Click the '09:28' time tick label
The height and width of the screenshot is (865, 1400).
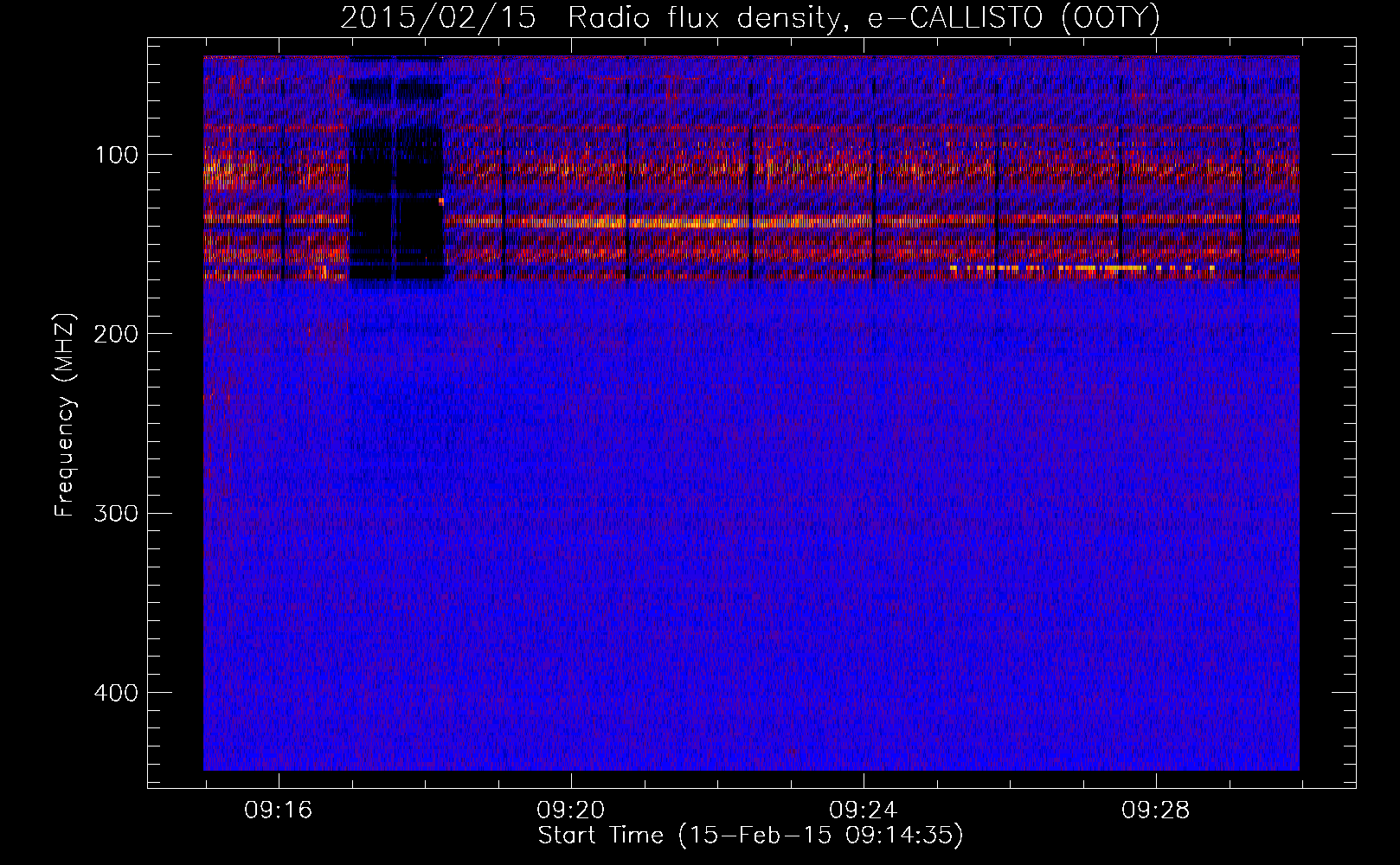[1156, 811]
